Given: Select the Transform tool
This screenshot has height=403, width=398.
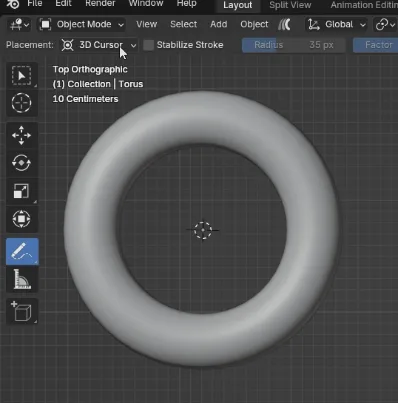Looking at the screenshot, I should (x=22, y=219).
